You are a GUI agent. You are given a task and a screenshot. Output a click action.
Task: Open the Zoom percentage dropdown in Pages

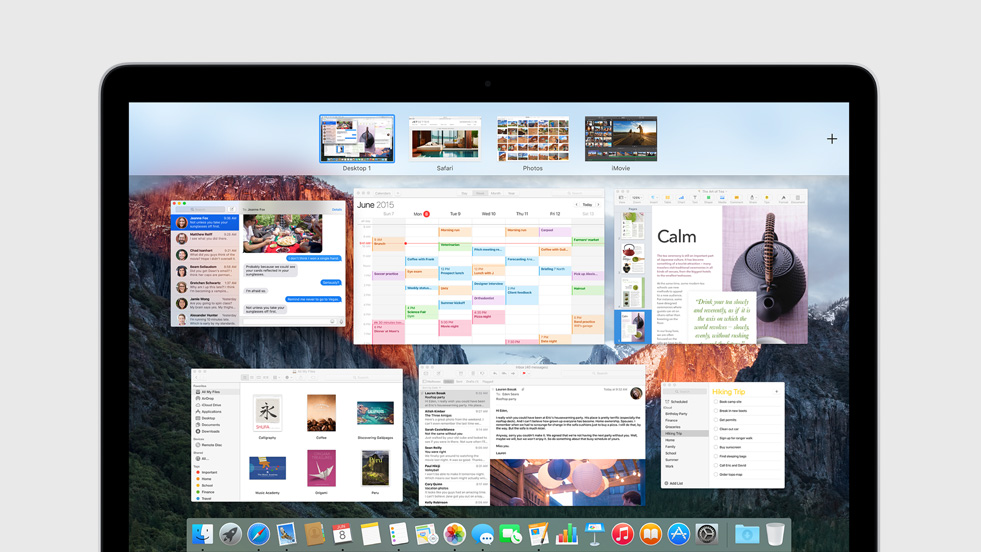[x=636, y=198]
